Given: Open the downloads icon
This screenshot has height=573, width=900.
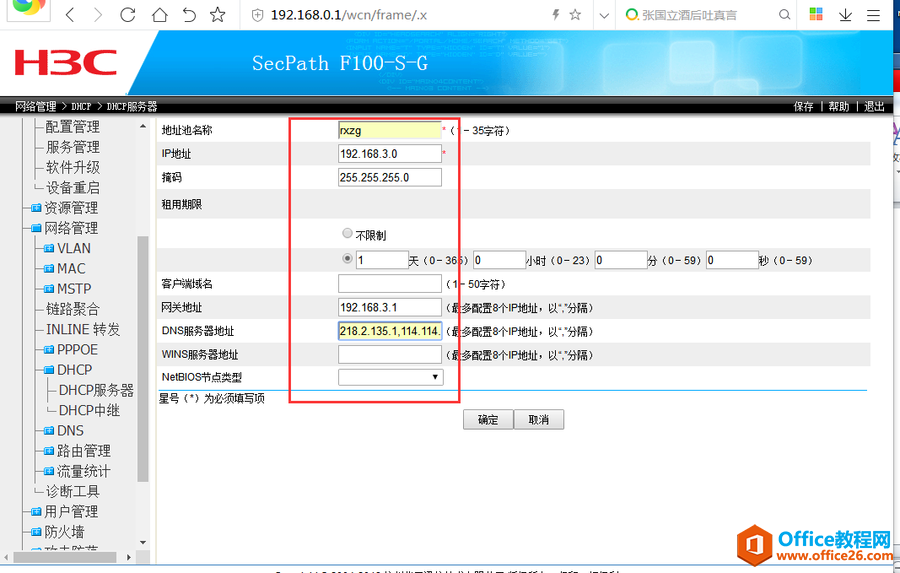Looking at the screenshot, I should [845, 15].
